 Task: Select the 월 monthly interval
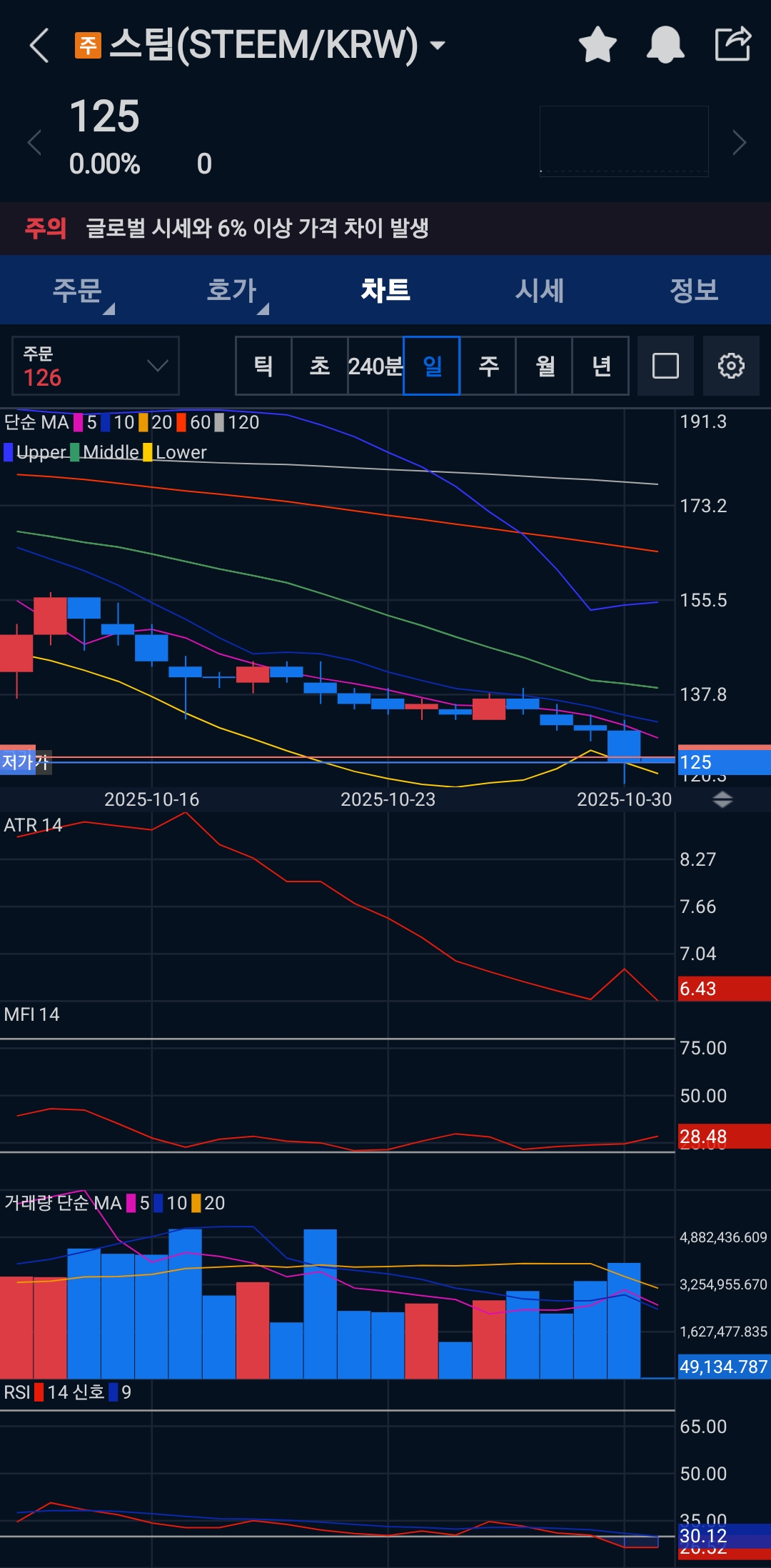(x=545, y=366)
